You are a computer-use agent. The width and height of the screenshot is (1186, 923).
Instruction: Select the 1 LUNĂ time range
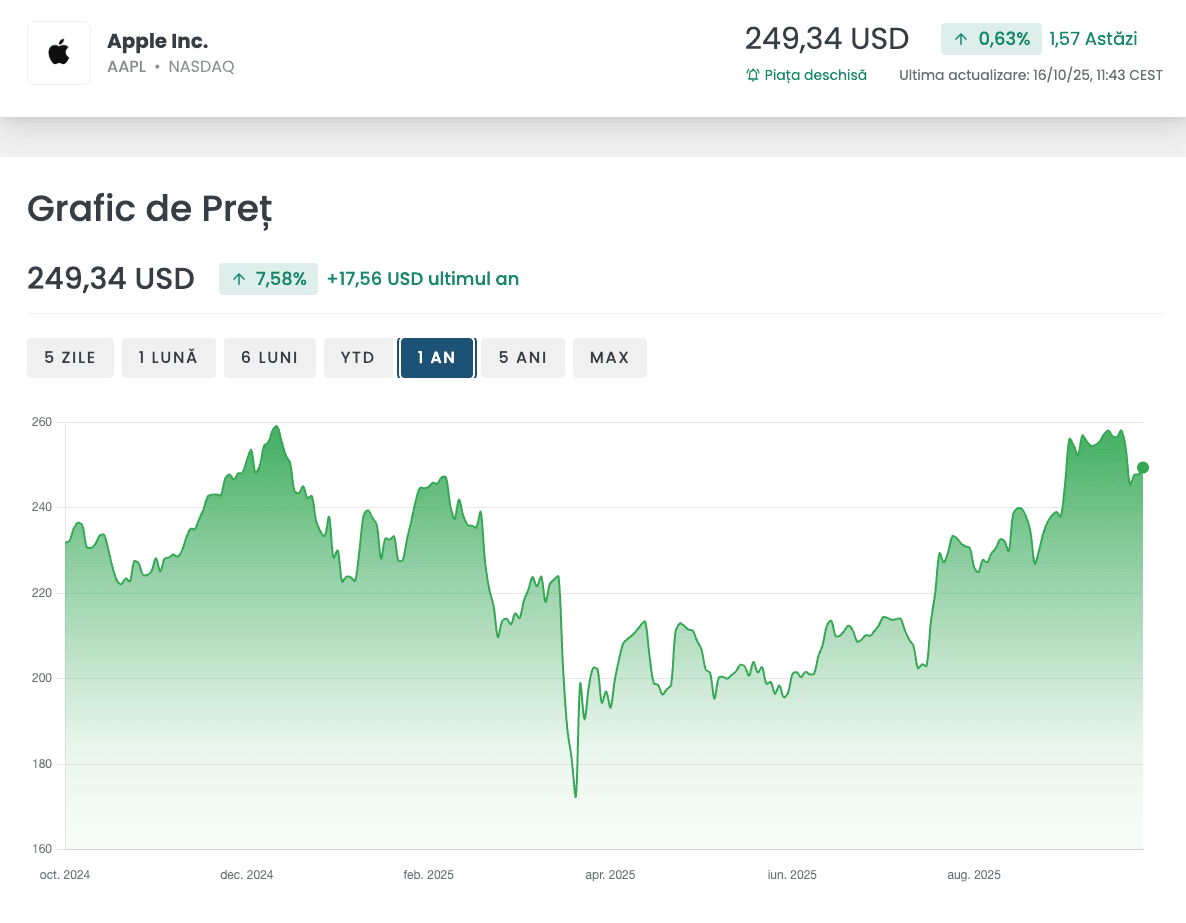click(x=168, y=358)
